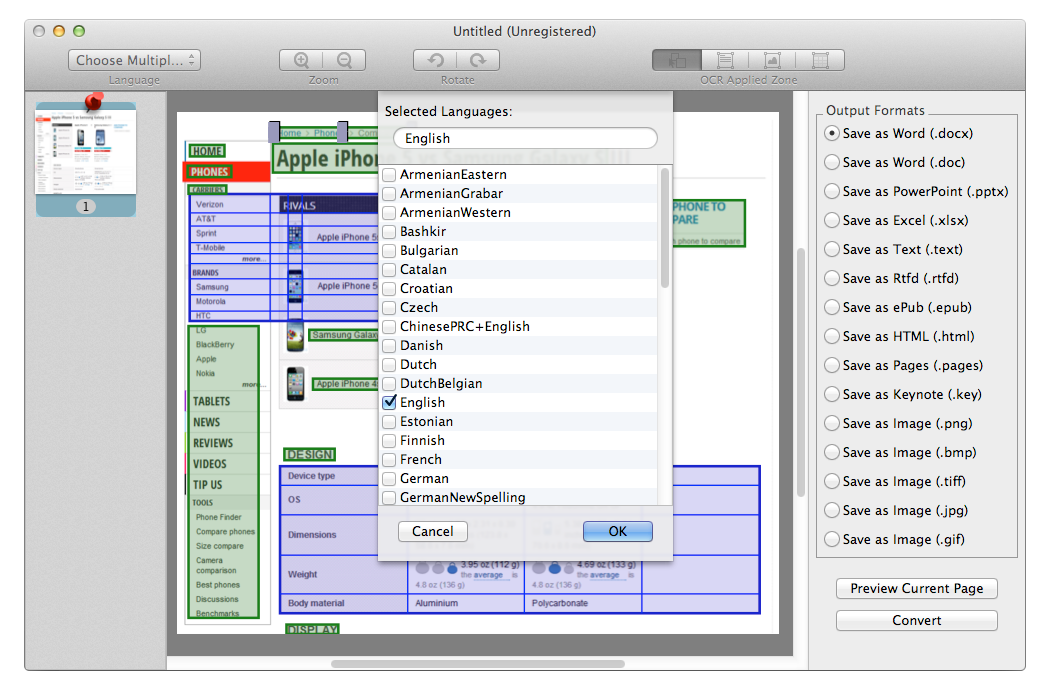Screen dimensions: 1052x696
Task: Rotate page clockwise with right arrow
Action: pyautogui.click(x=478, y=60)
